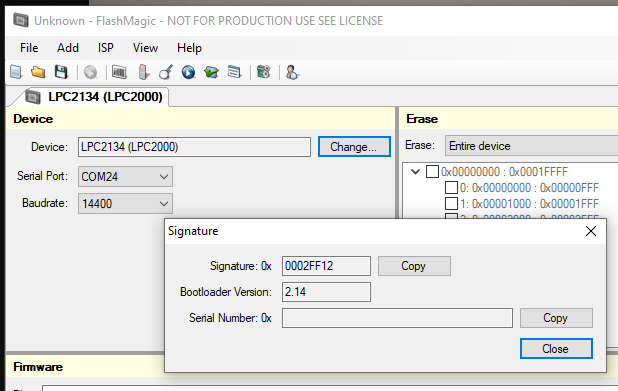Click the Open folder toolbar icon
This screenshot has height=391, width=618.
tap(38, 72)
